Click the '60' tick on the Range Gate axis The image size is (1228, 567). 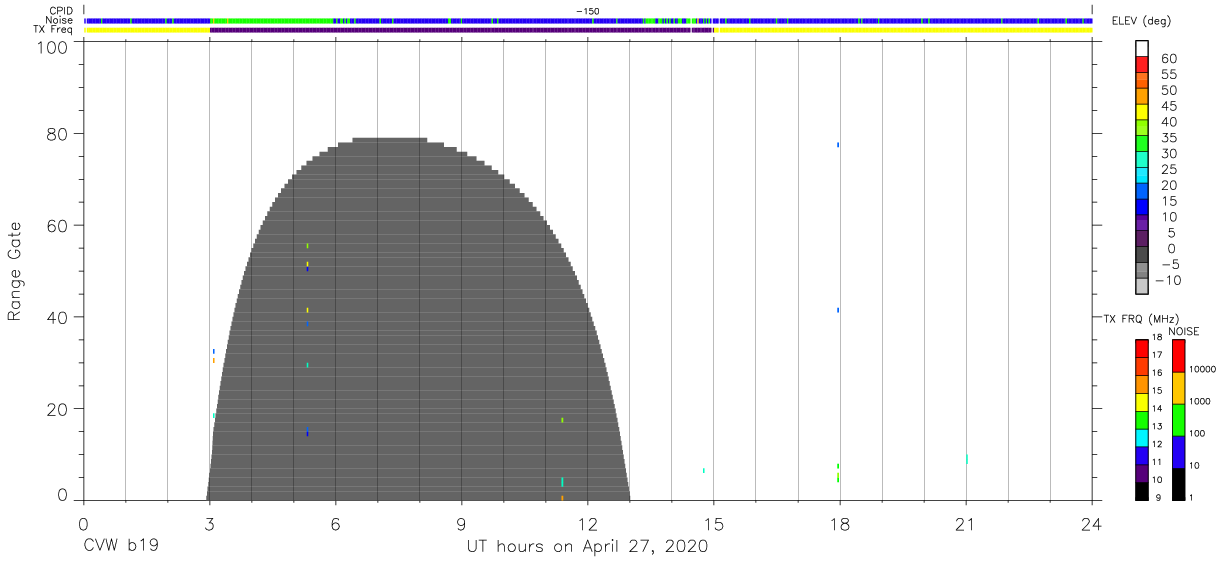(58, 226)
